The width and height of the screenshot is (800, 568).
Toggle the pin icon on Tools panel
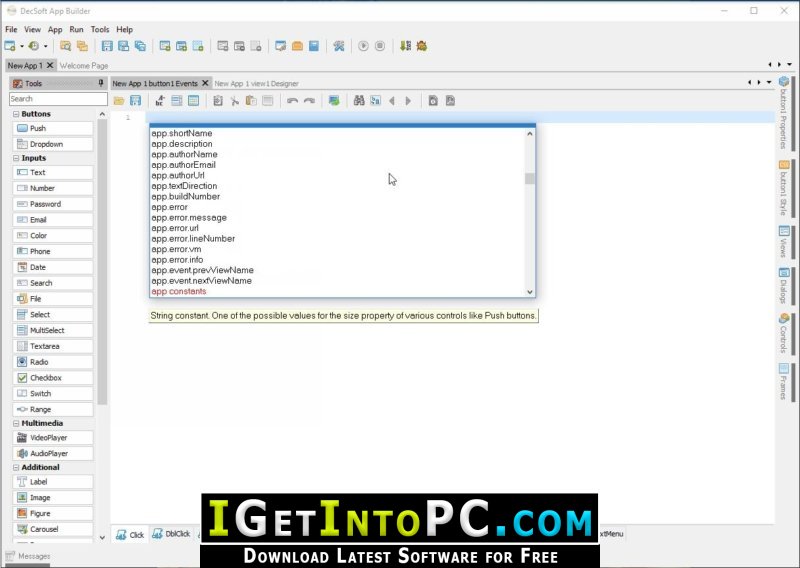[101, 83]
